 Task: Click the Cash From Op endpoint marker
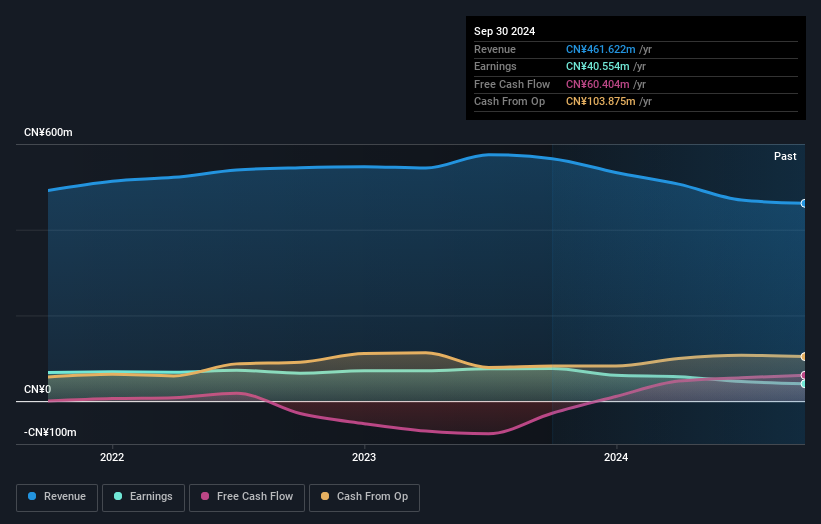pyautogui.click(x=804, y=356)
